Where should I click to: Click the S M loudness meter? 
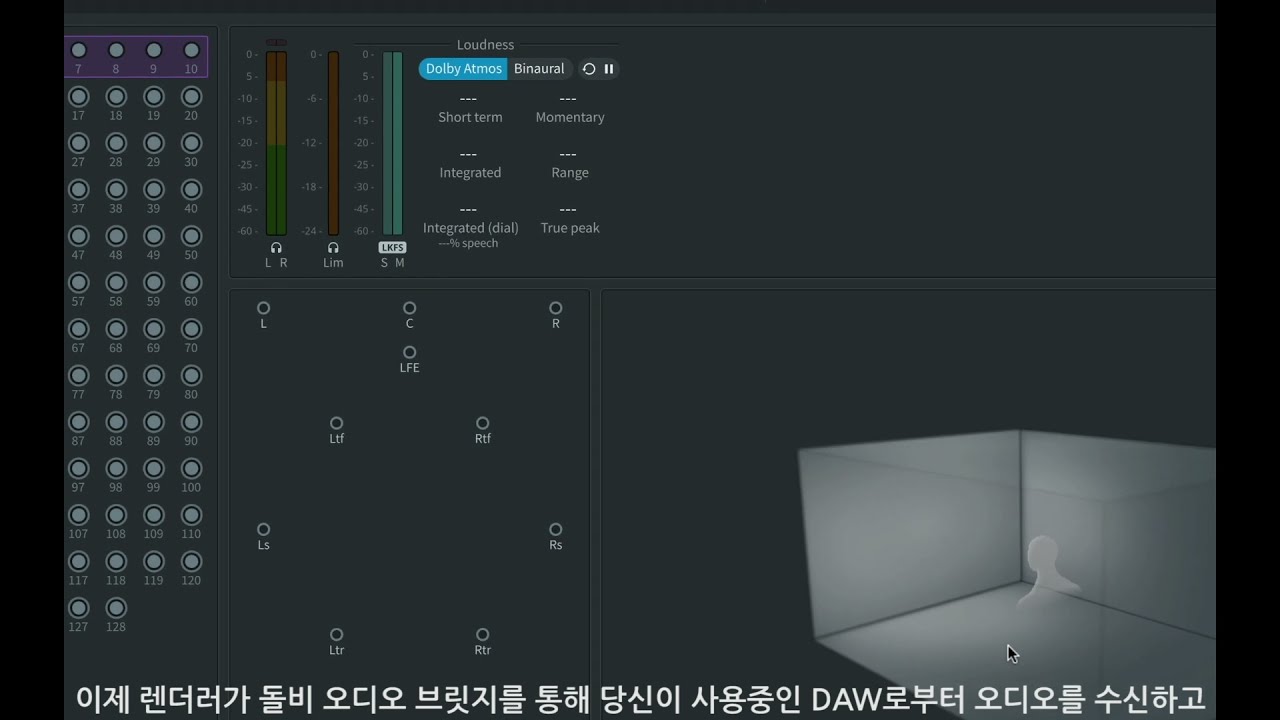click(392, 143)
